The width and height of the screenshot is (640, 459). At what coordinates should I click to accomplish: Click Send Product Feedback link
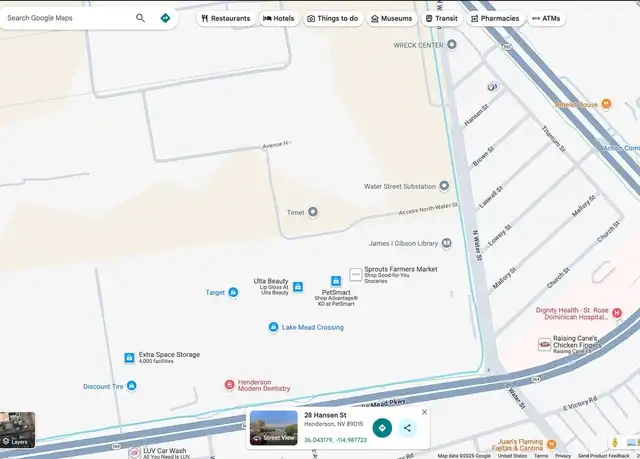(604, 456)
